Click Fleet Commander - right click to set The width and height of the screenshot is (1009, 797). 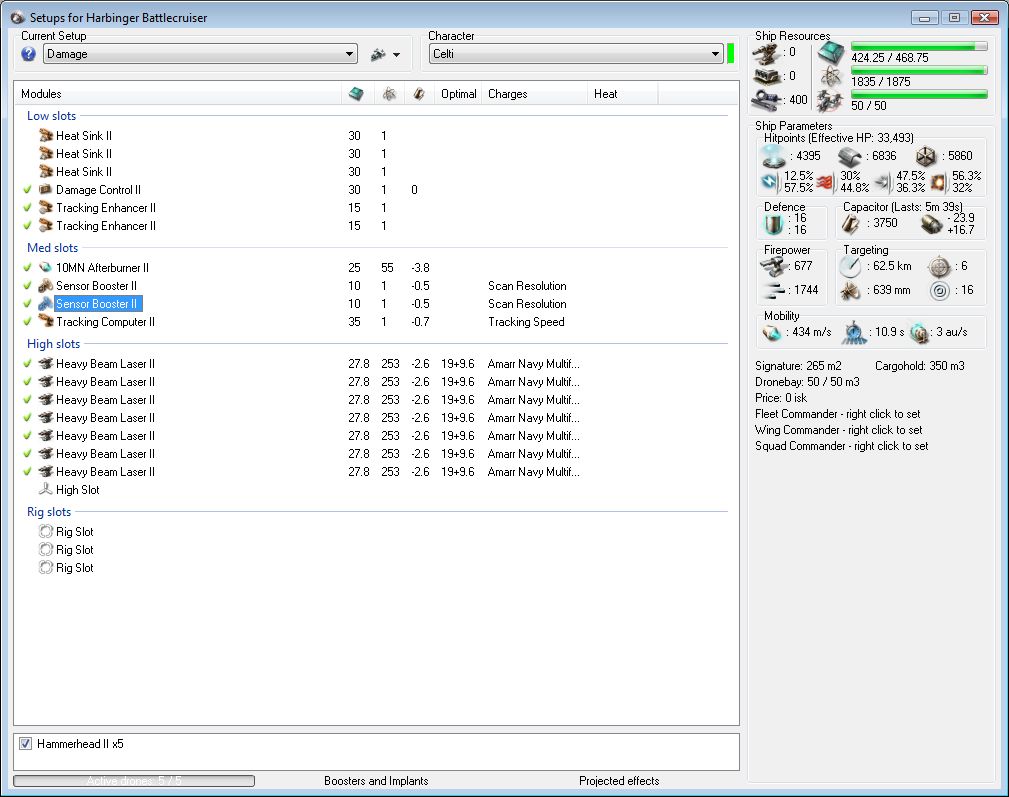837,414
